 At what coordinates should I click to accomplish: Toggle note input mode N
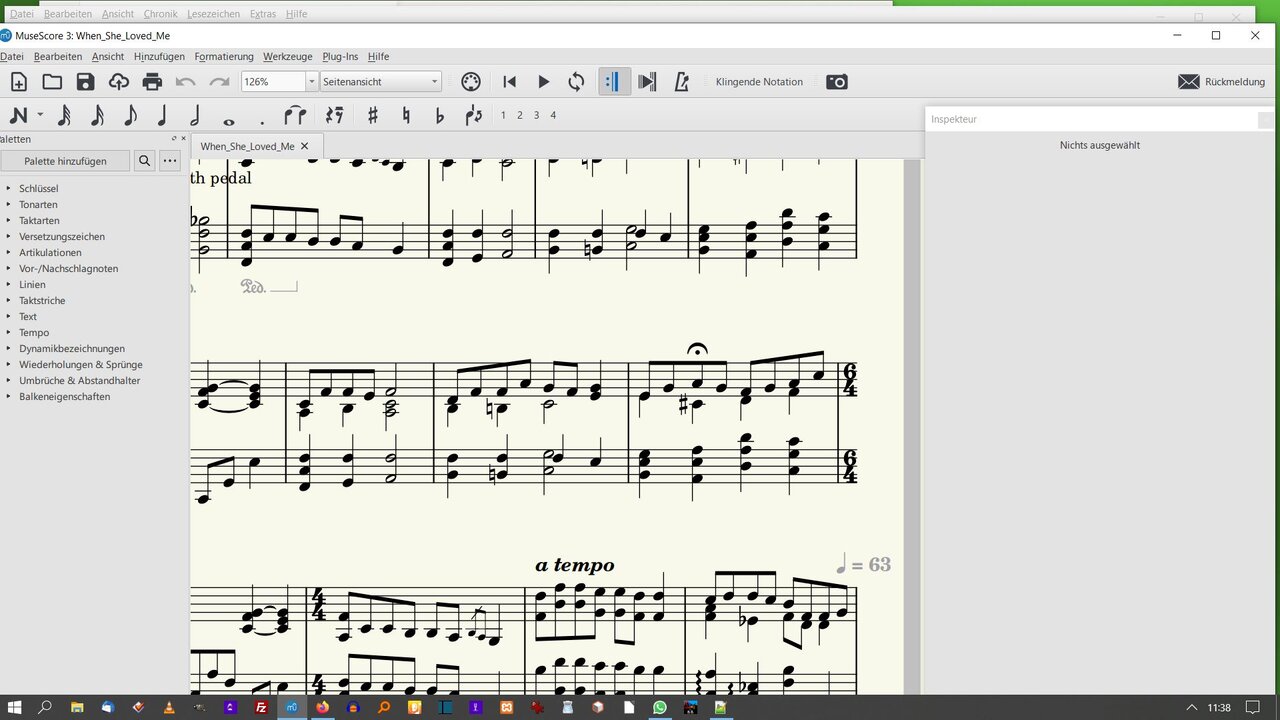pos(19,115)
